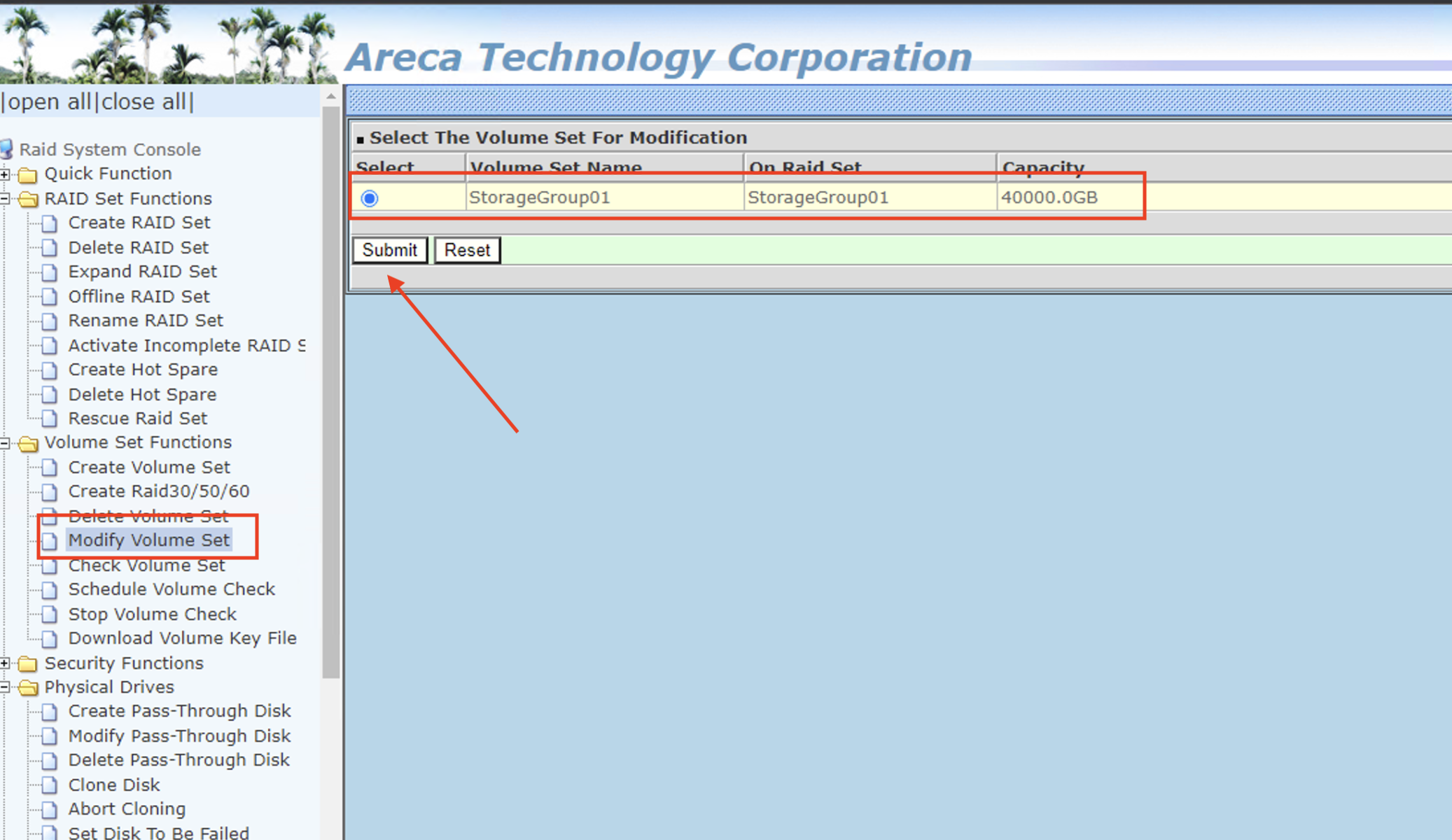Click the page icon beside Create Pass-Through Disk
The image size is (1452, 840).
[50, 712]
